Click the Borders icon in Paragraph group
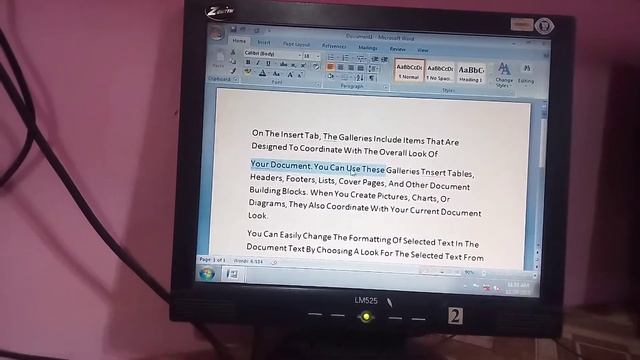Image resolution: width=640 pixels, height=360 pixels. 344,77
